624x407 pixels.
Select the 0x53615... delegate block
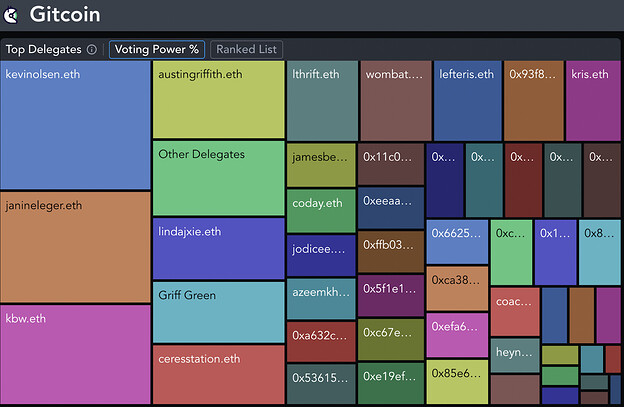point(321,384)
